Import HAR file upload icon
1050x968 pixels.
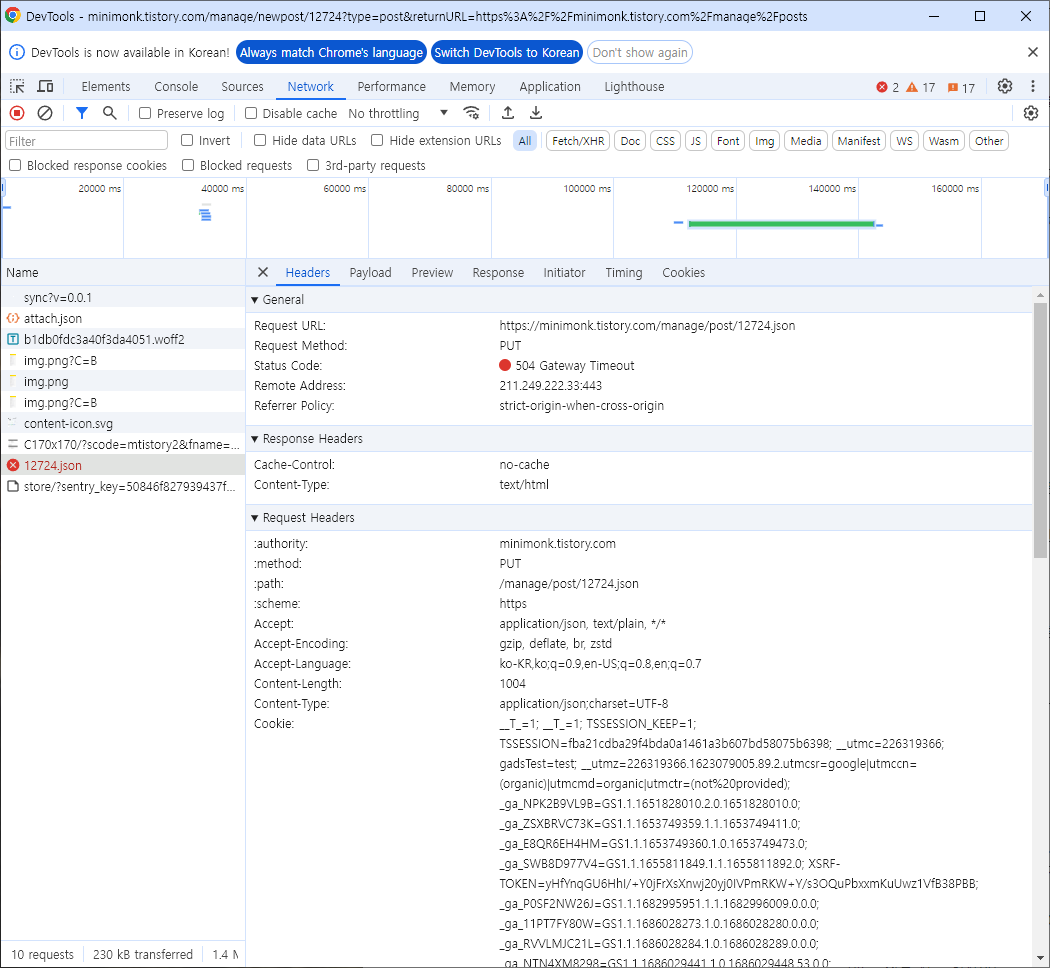click(x=508, y=113)
